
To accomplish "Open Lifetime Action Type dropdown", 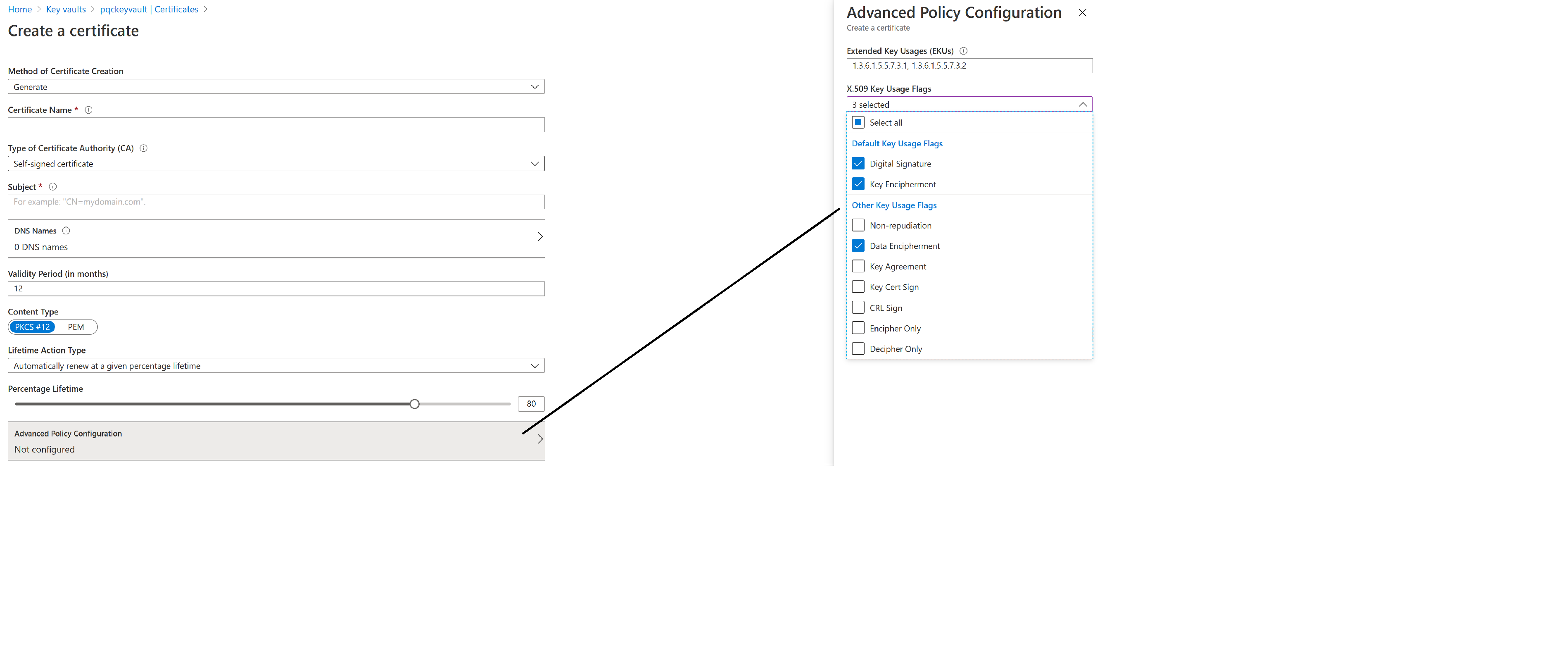I will pos(276,366).
